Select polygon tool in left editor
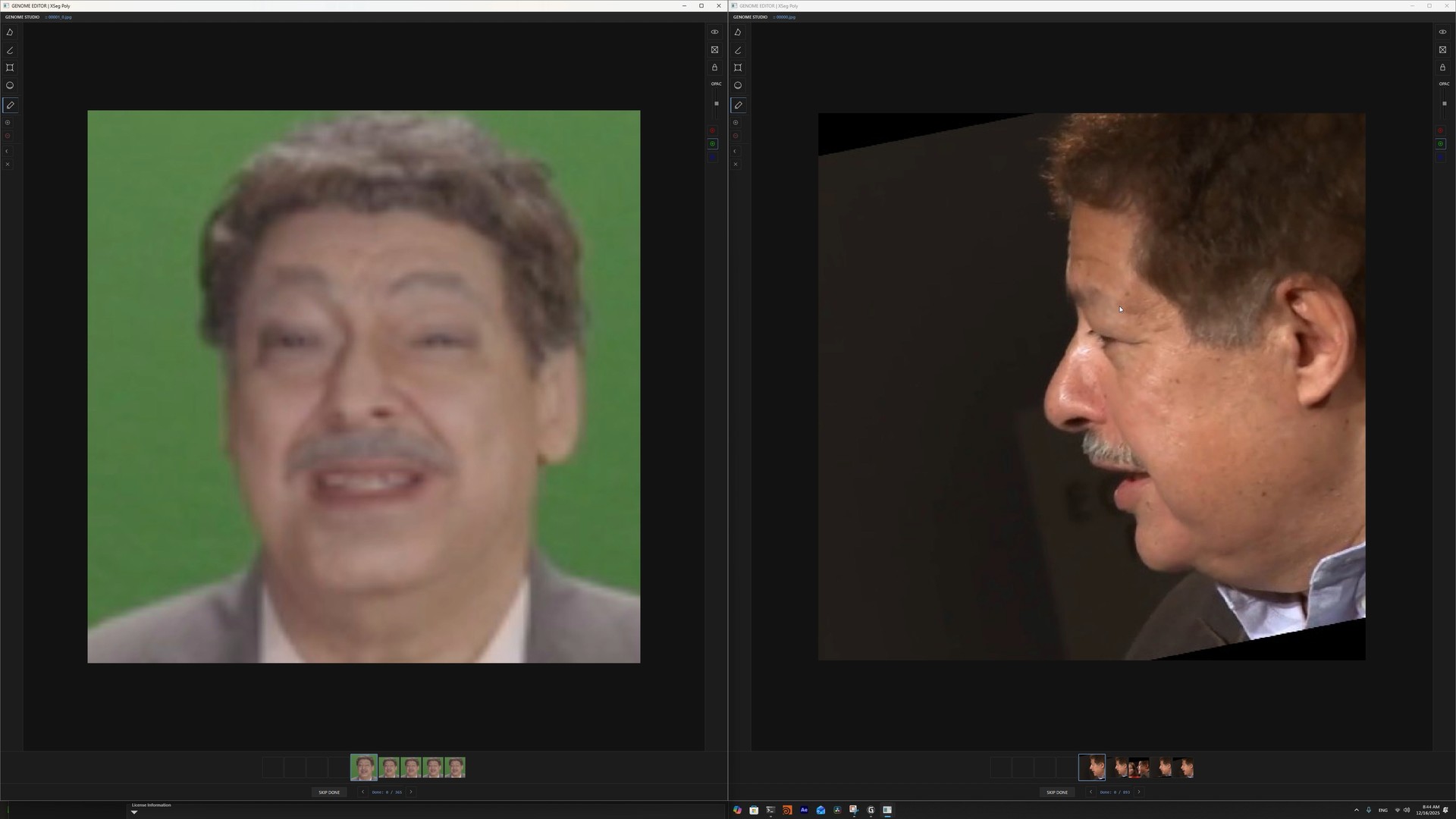 (x=10, y=32)
